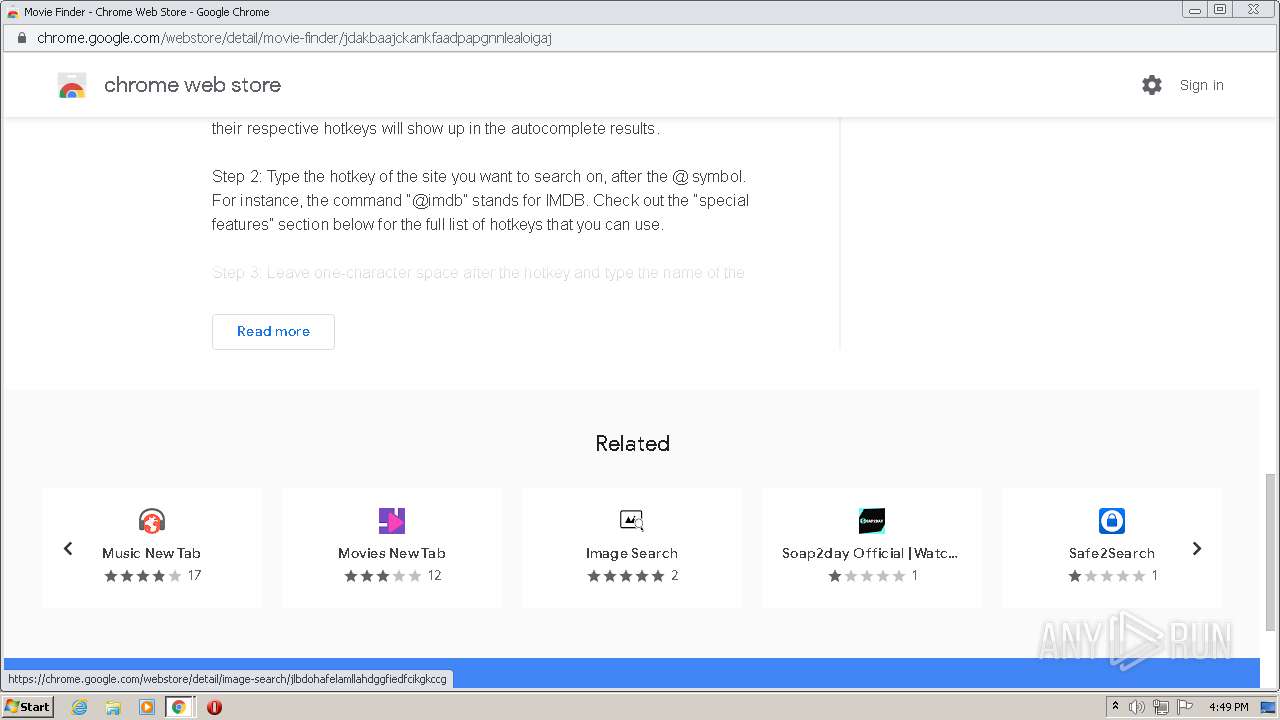Image resolution: width=1280 pixels, height=720 pixels.
Task: Click the taskbar clock showing 4:49 PM
Action: 1228,707
